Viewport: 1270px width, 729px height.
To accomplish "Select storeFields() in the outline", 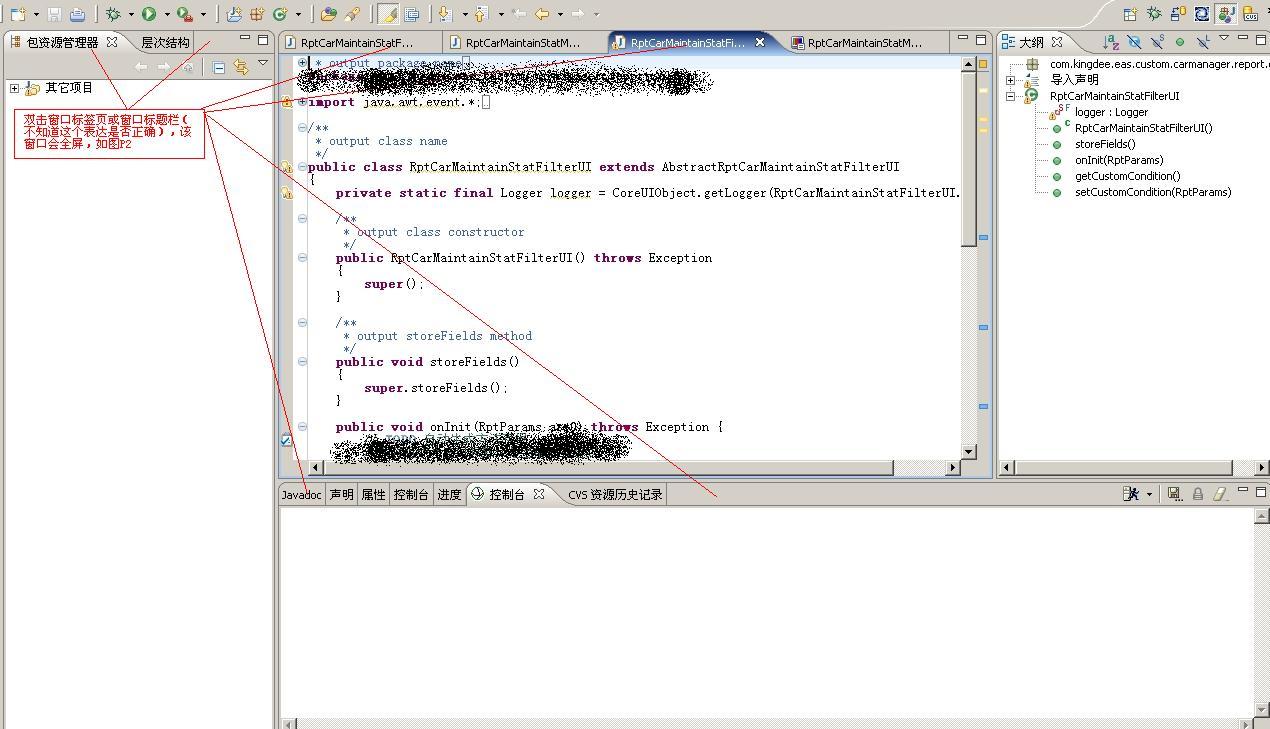I will pyautogui.click(x=1105, y=144).
